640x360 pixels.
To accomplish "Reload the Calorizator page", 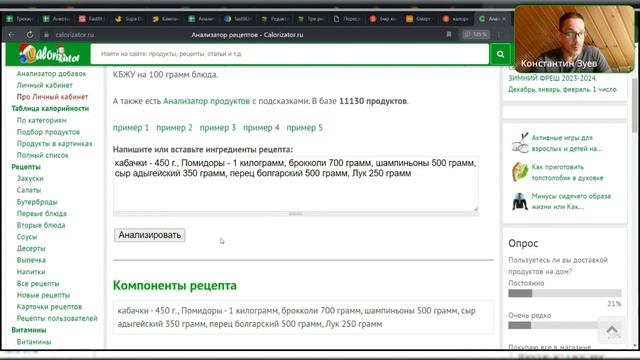I will coord(30,35).
